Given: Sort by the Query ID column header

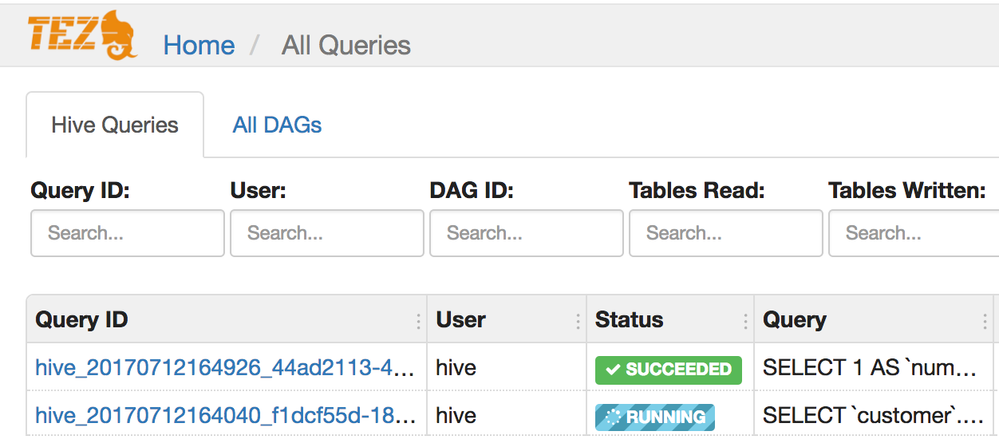Looking at the screenshot, I should coord(82,320).
